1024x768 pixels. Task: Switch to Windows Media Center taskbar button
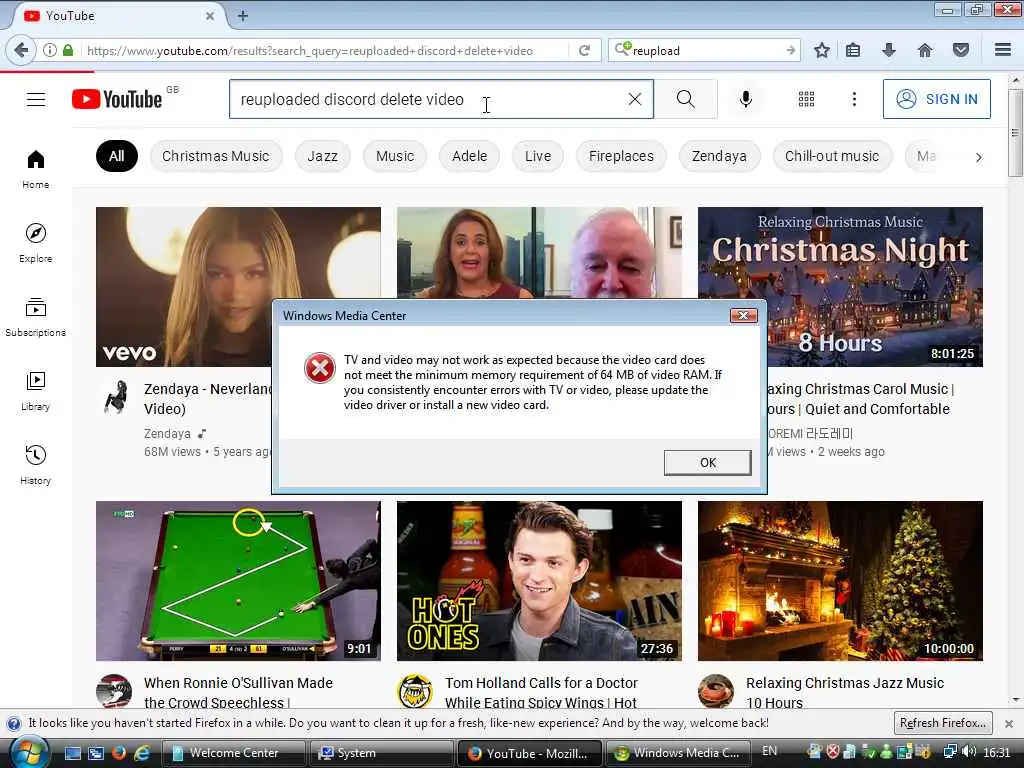pyautogui.click(x=677, y=753)
